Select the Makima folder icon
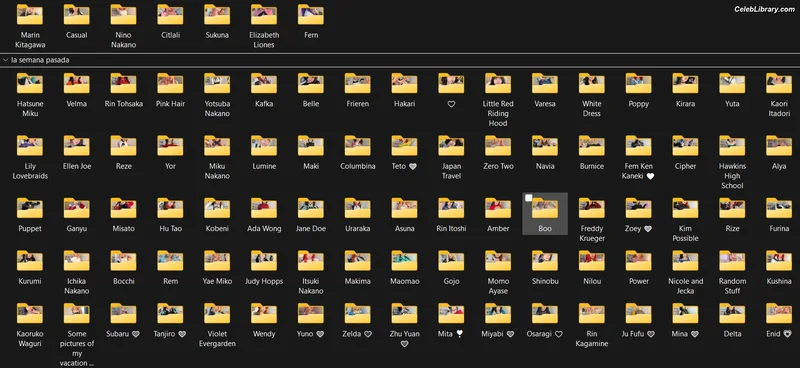The width and height of the screenshot is (800, 368). 358,261
